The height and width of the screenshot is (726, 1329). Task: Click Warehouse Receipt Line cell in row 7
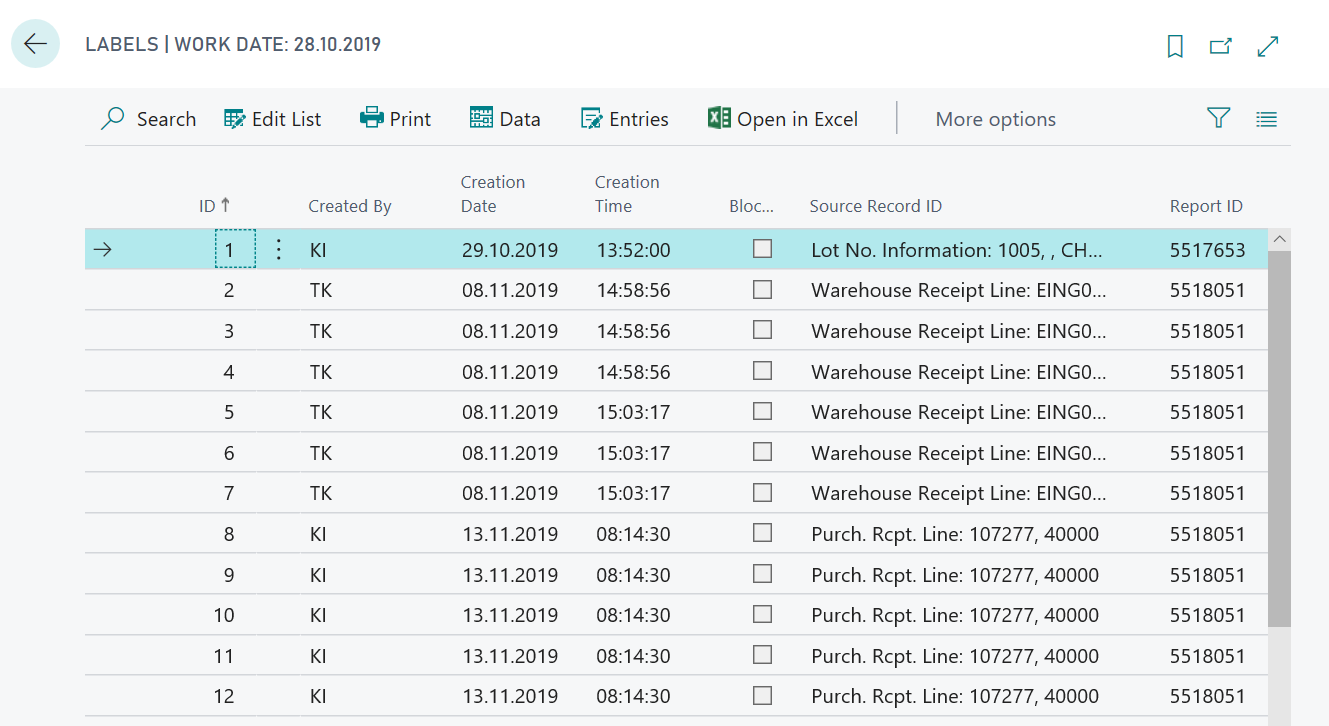958,493
